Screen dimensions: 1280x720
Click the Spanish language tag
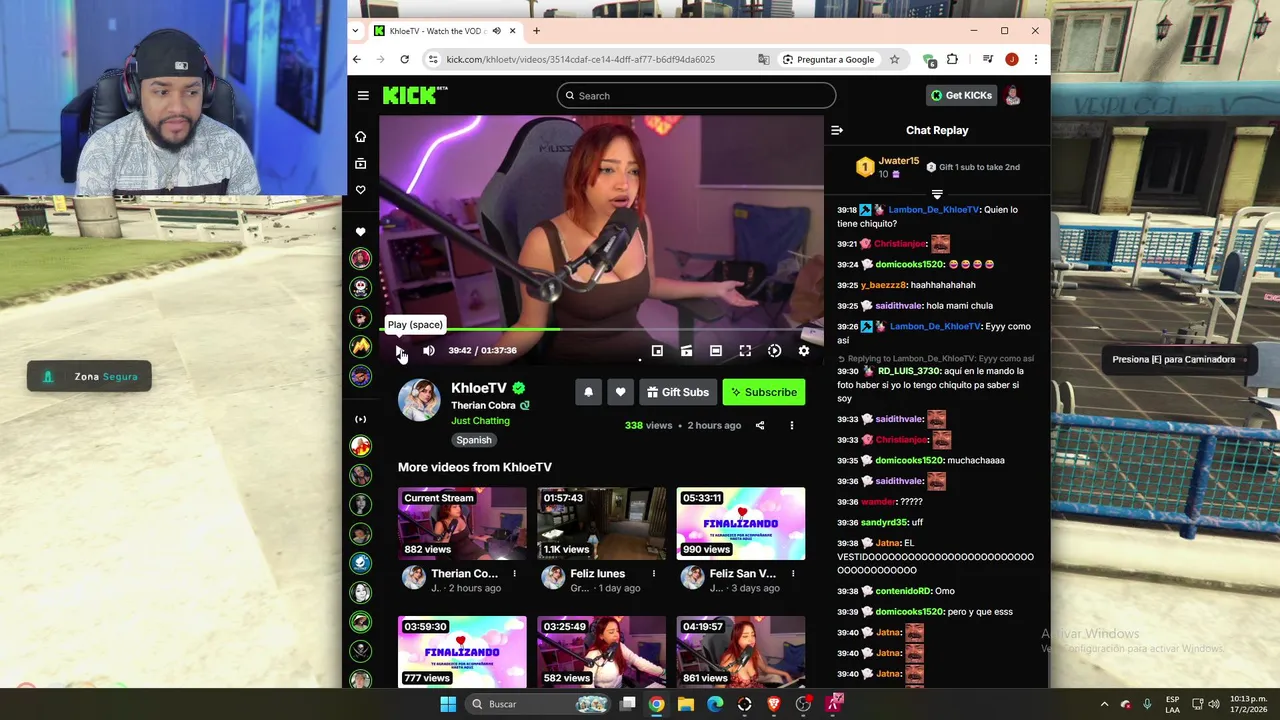pos(474,440)
